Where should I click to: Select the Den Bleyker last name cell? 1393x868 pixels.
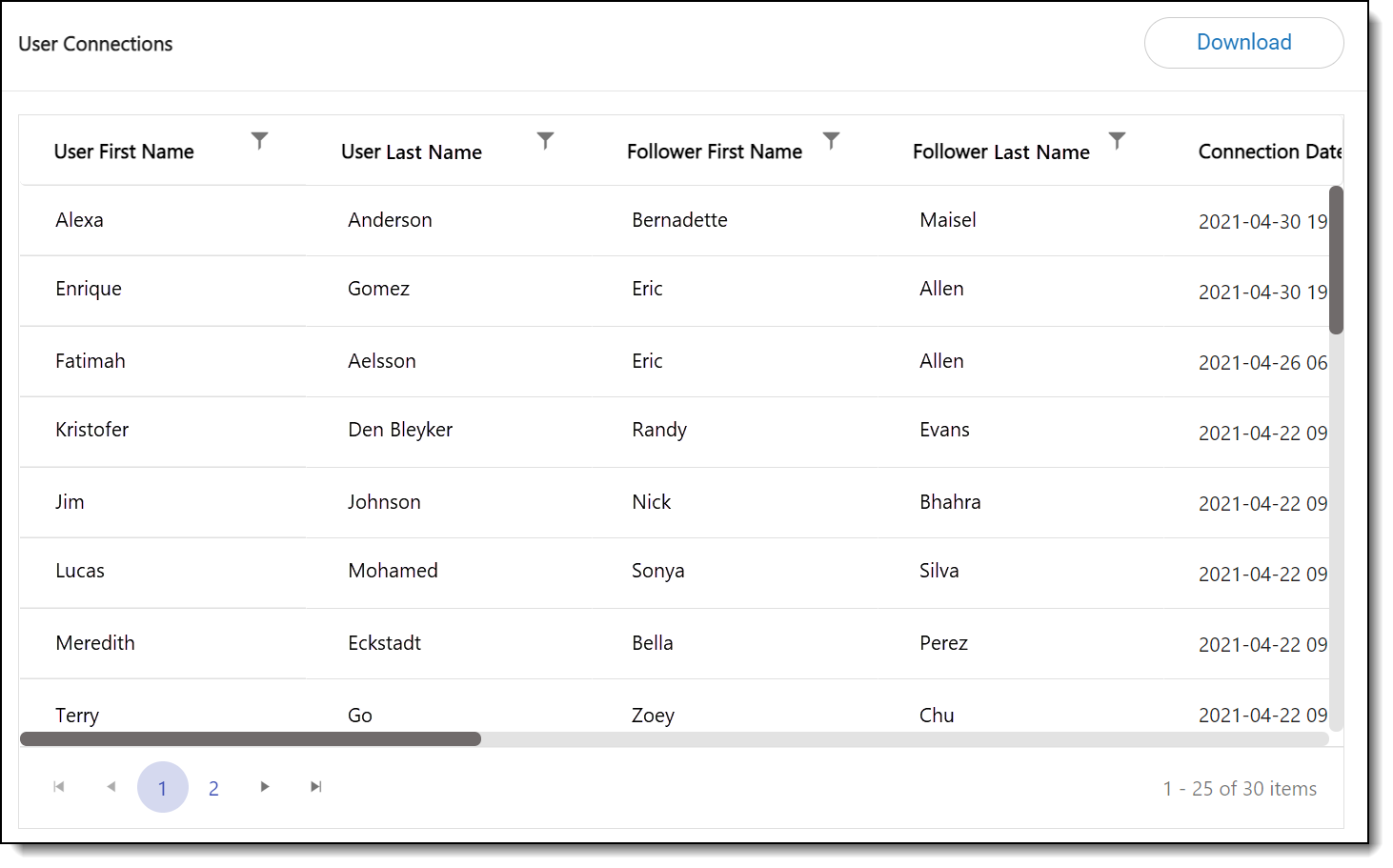point(400,430)
